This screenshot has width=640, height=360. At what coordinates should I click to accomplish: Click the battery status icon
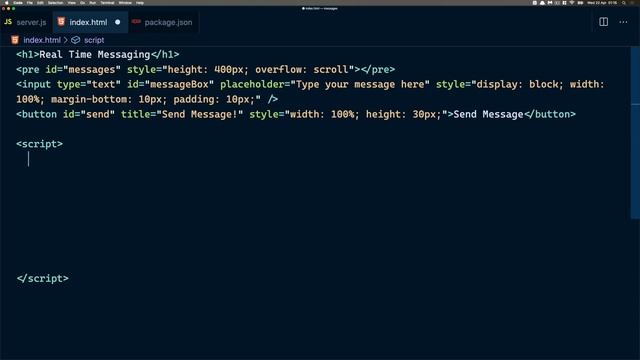pos(580,2)
